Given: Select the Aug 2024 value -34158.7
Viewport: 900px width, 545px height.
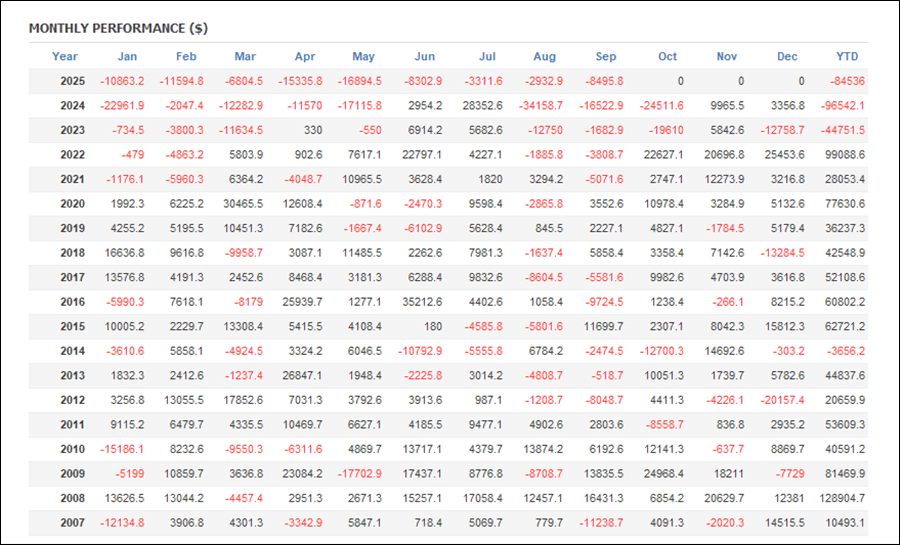Looking at the screenshot, I should [x=540, y=106].
